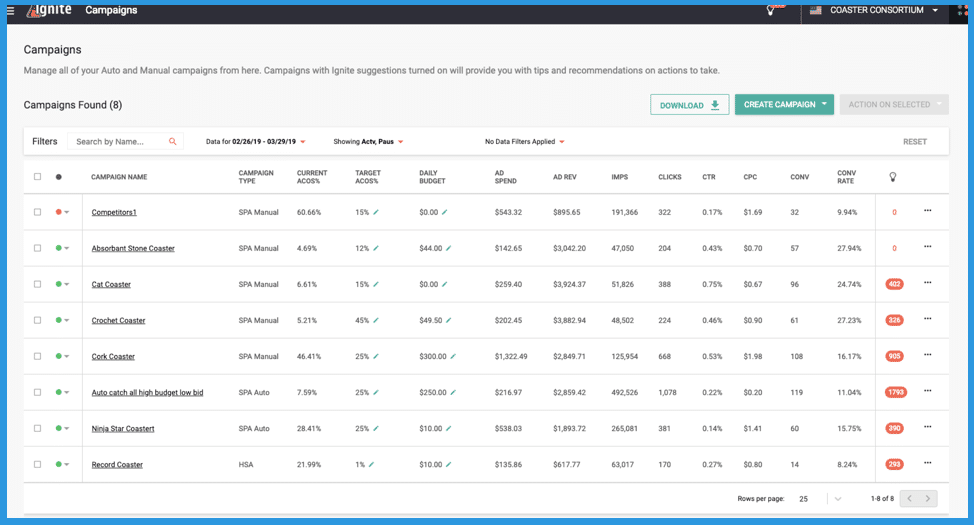Edit target ACOS pencil for Auto catch all
This screenshot has width=974, height=525.
[376, 393]
